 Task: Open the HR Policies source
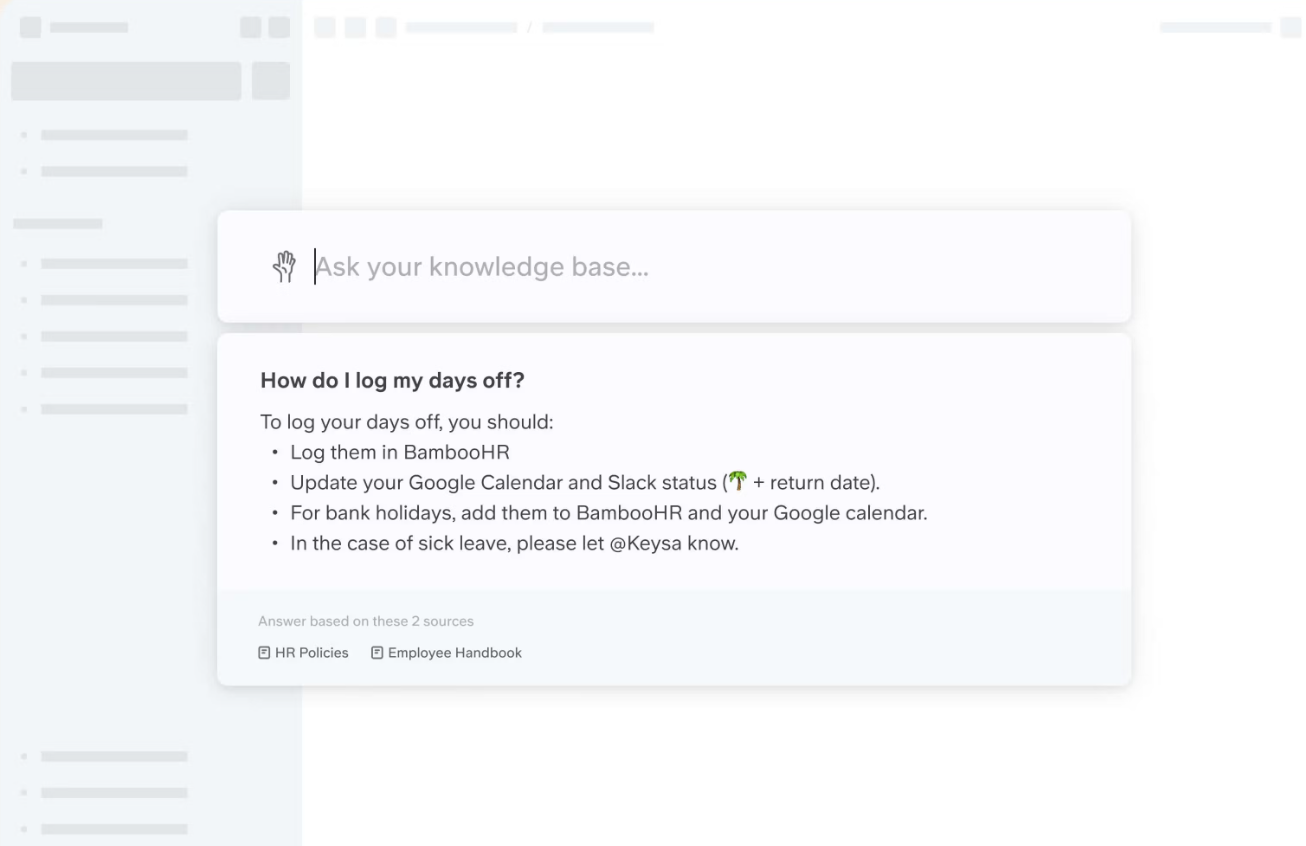(311, 652)
